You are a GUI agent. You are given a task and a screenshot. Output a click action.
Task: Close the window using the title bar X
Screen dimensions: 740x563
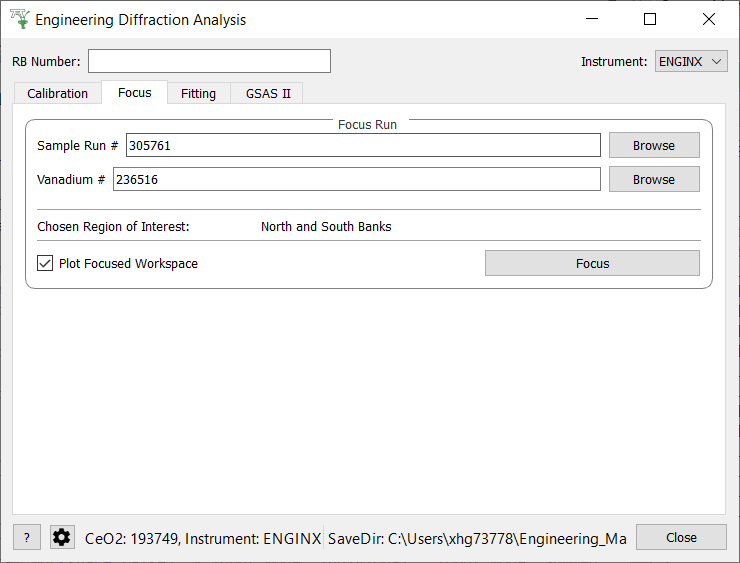(709, 19)
